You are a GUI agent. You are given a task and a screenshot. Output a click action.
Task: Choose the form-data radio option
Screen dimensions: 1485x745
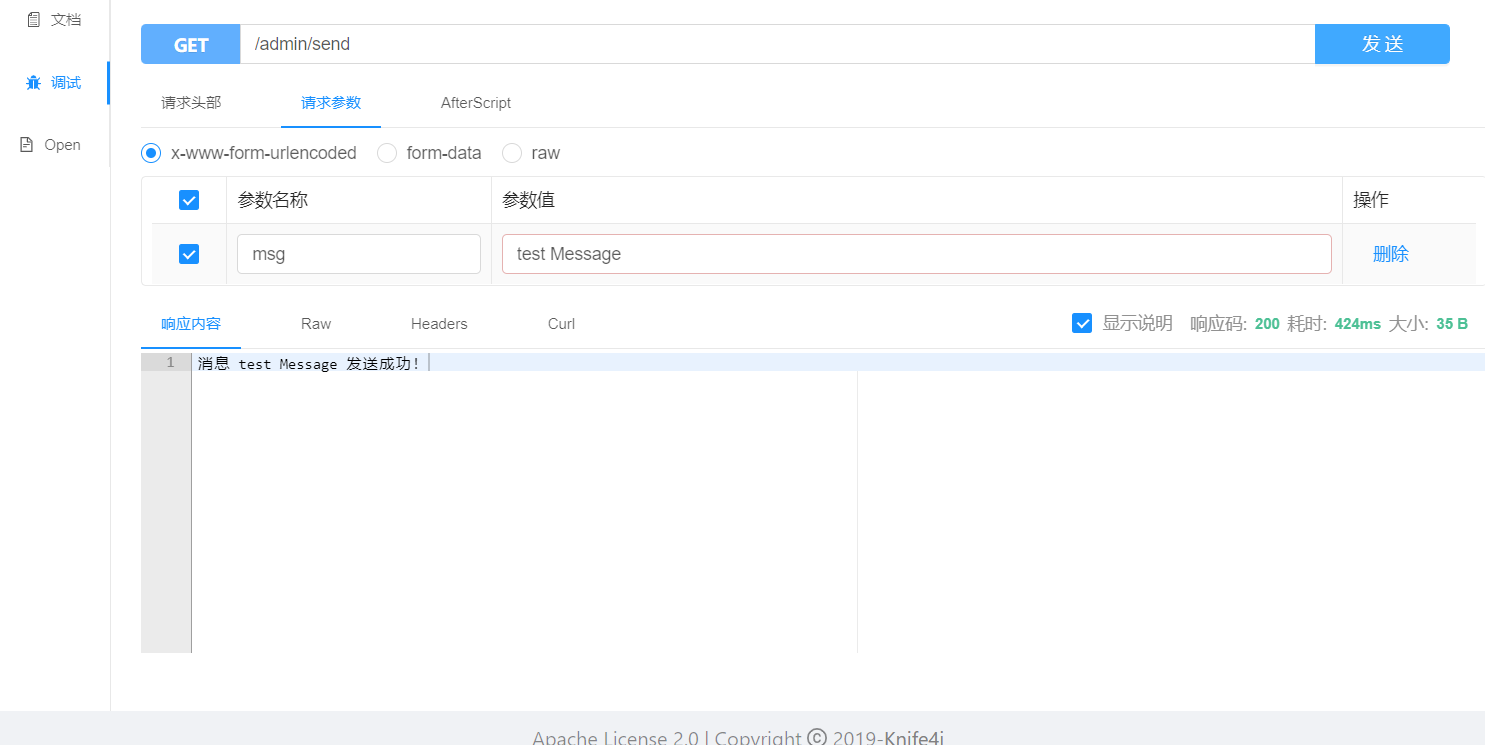tap(387, 153)
